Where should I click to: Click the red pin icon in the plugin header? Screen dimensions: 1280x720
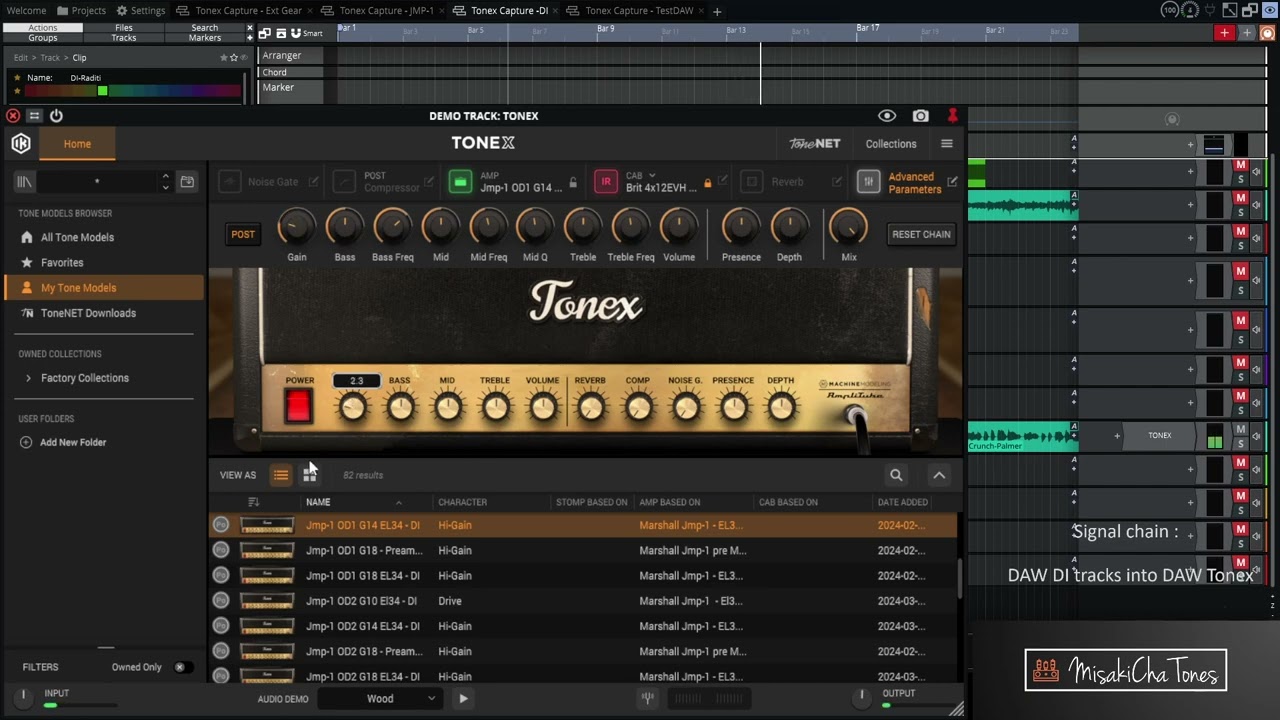pyautogui.click(x=953, y=116)
